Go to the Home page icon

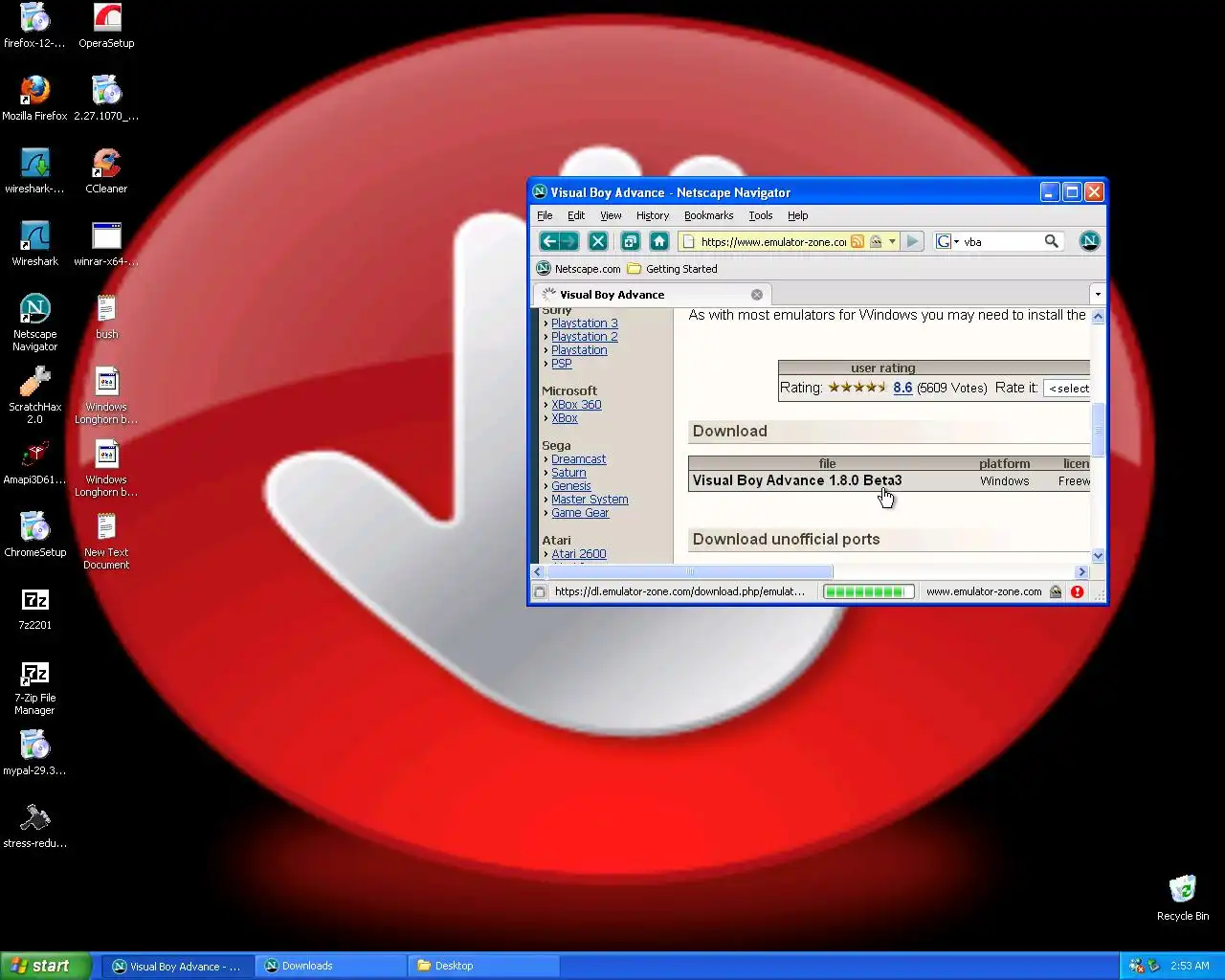[x=658, y=241]
